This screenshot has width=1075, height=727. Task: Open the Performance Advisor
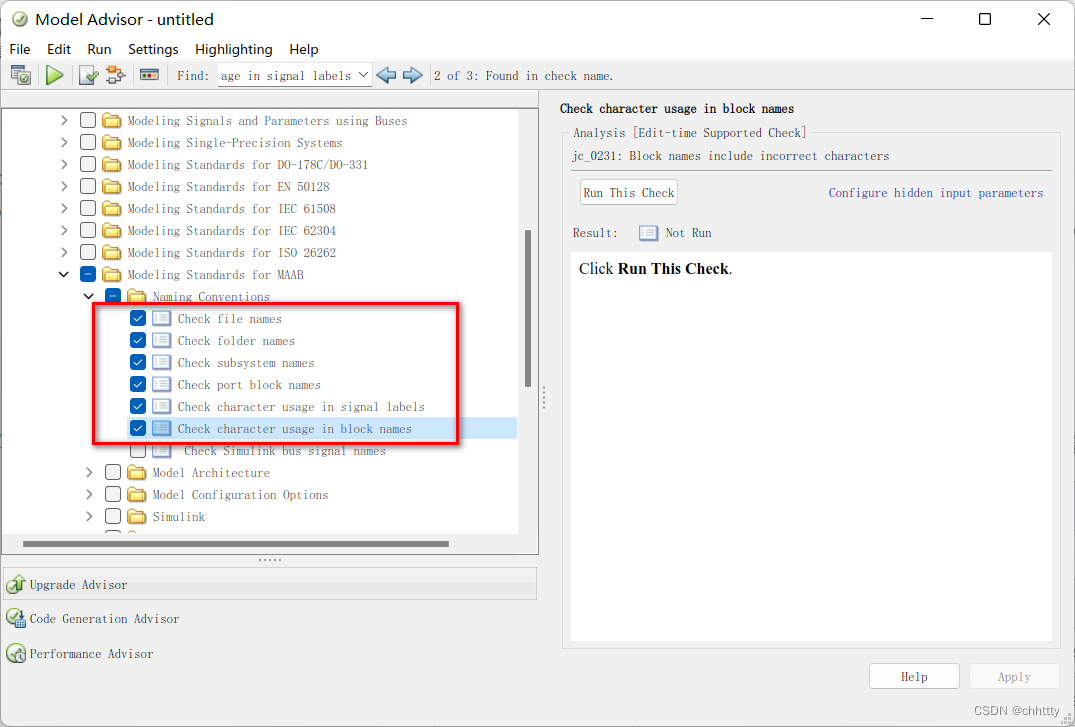coord(80,654)
